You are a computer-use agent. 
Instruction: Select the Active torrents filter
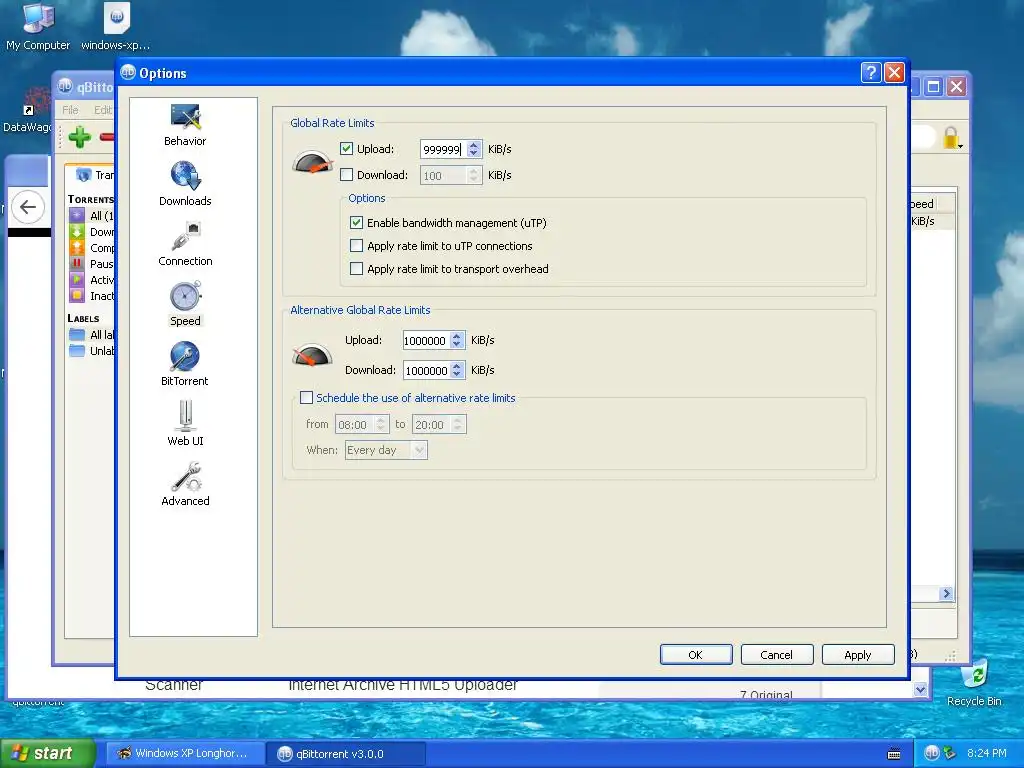click(x=92, y=280)
